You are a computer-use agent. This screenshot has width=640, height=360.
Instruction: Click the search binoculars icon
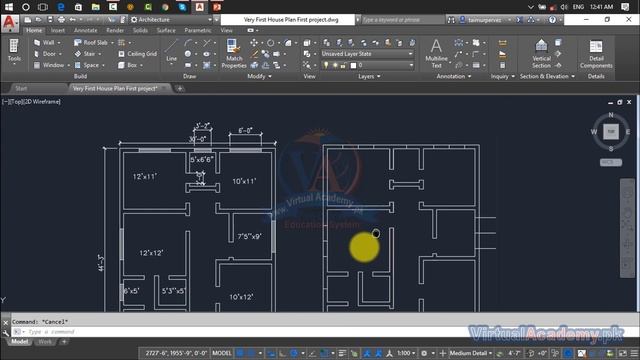tap(451, 20)
